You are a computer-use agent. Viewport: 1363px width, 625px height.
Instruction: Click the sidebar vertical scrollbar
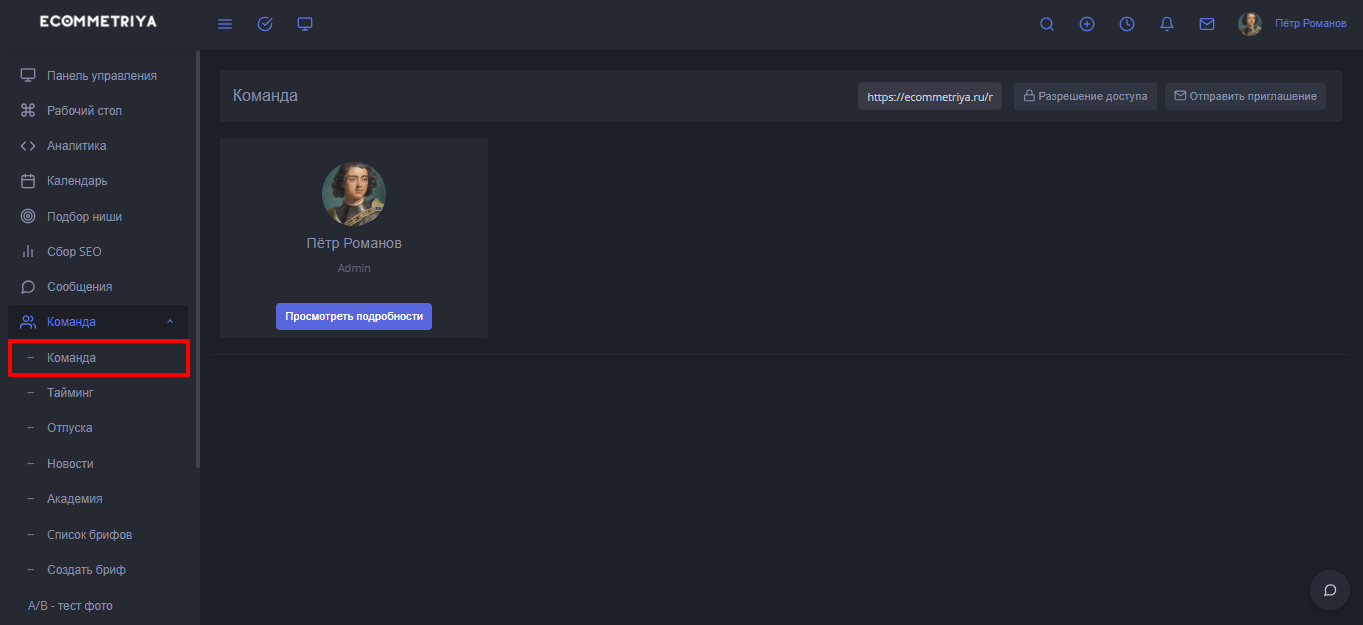[198, 260]
